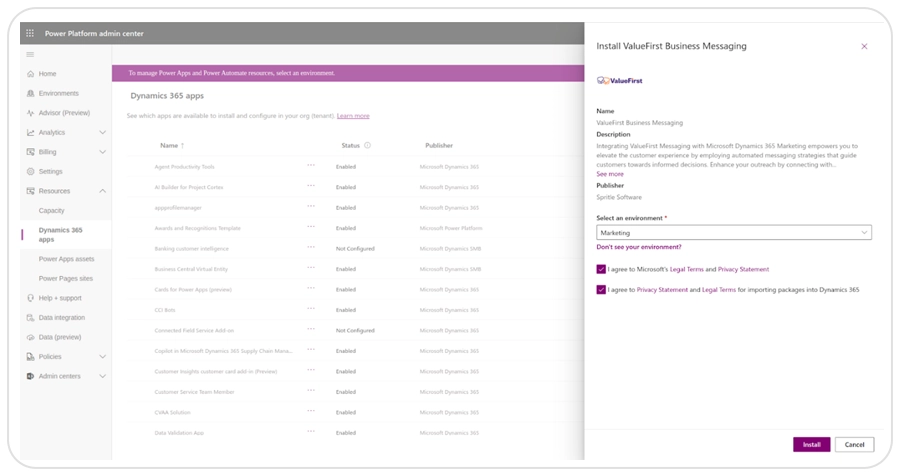Viewport: 900px width, 476px height.
Task: Collapse the navigation hamburger menu
Action: 30,55
